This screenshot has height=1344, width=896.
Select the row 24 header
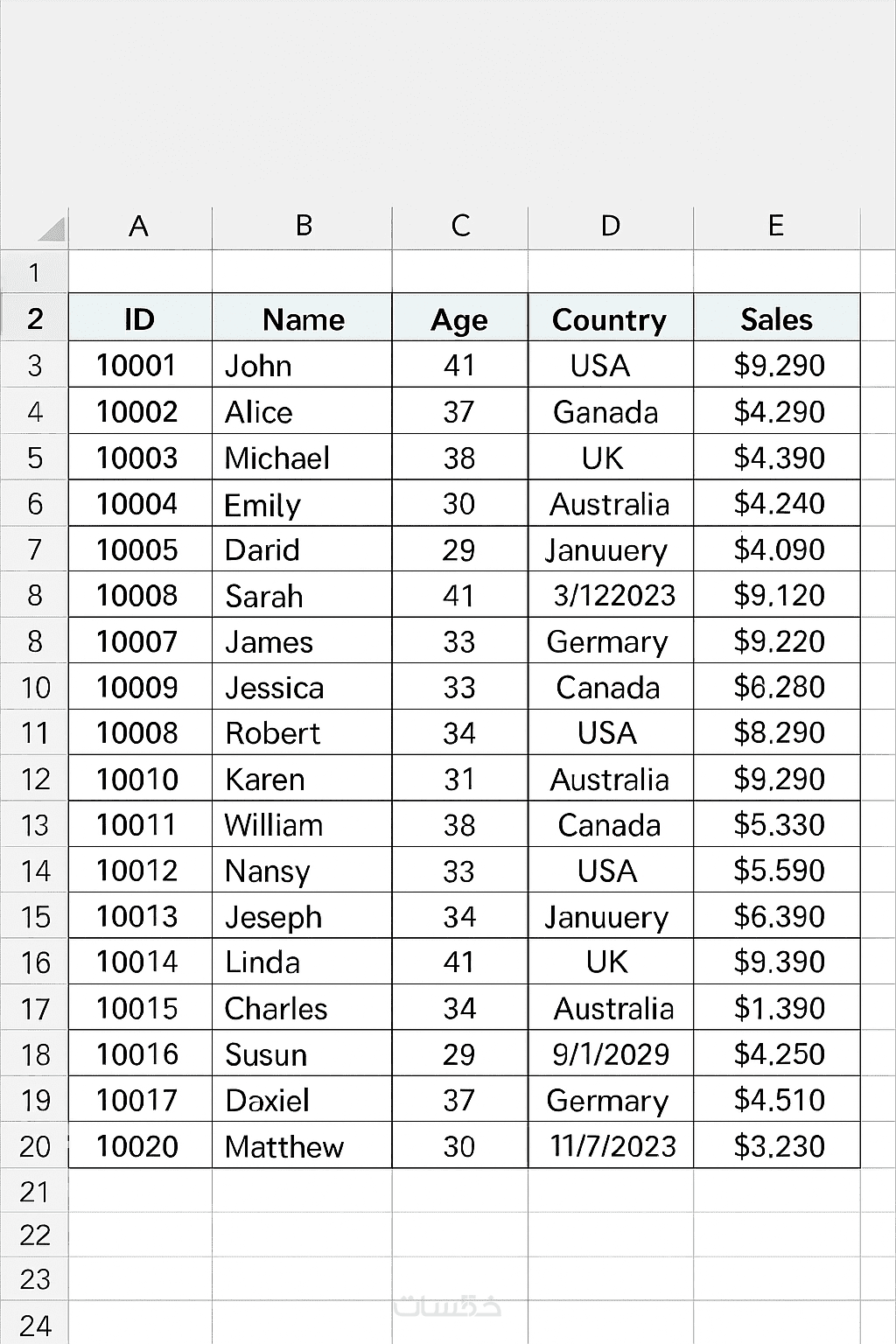34,1325
